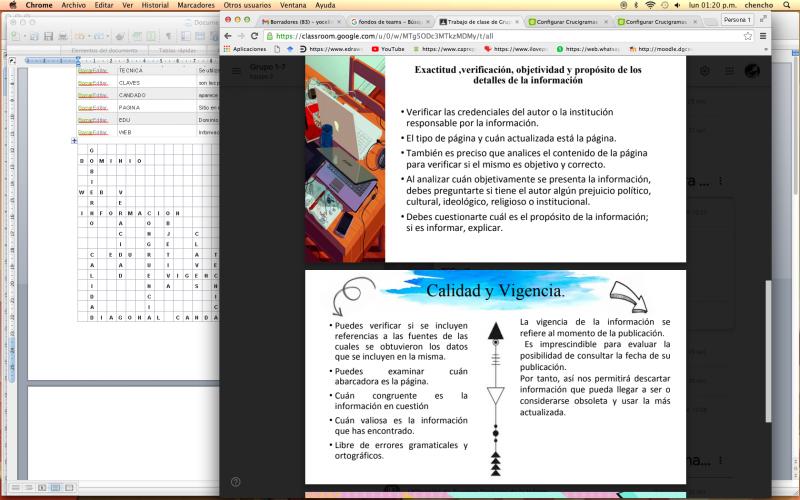This screenshot has height=500, width=800.
Task: Open the YouTube bookmark
Action: click(388, 49)
